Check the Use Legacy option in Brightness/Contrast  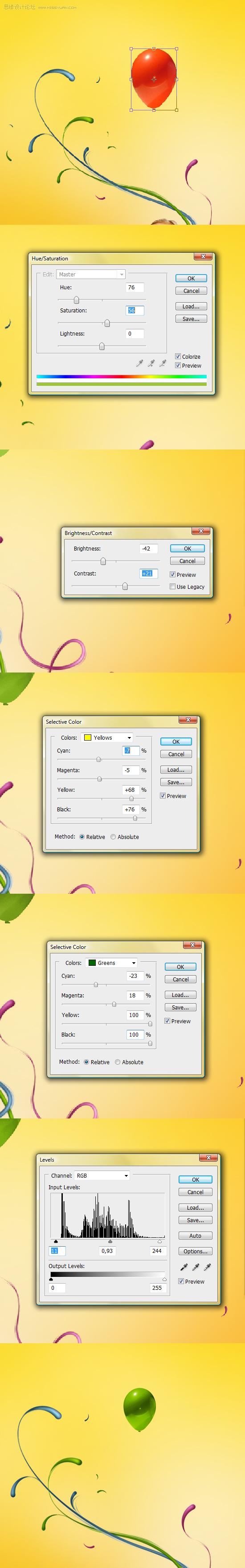coord(172,587)
